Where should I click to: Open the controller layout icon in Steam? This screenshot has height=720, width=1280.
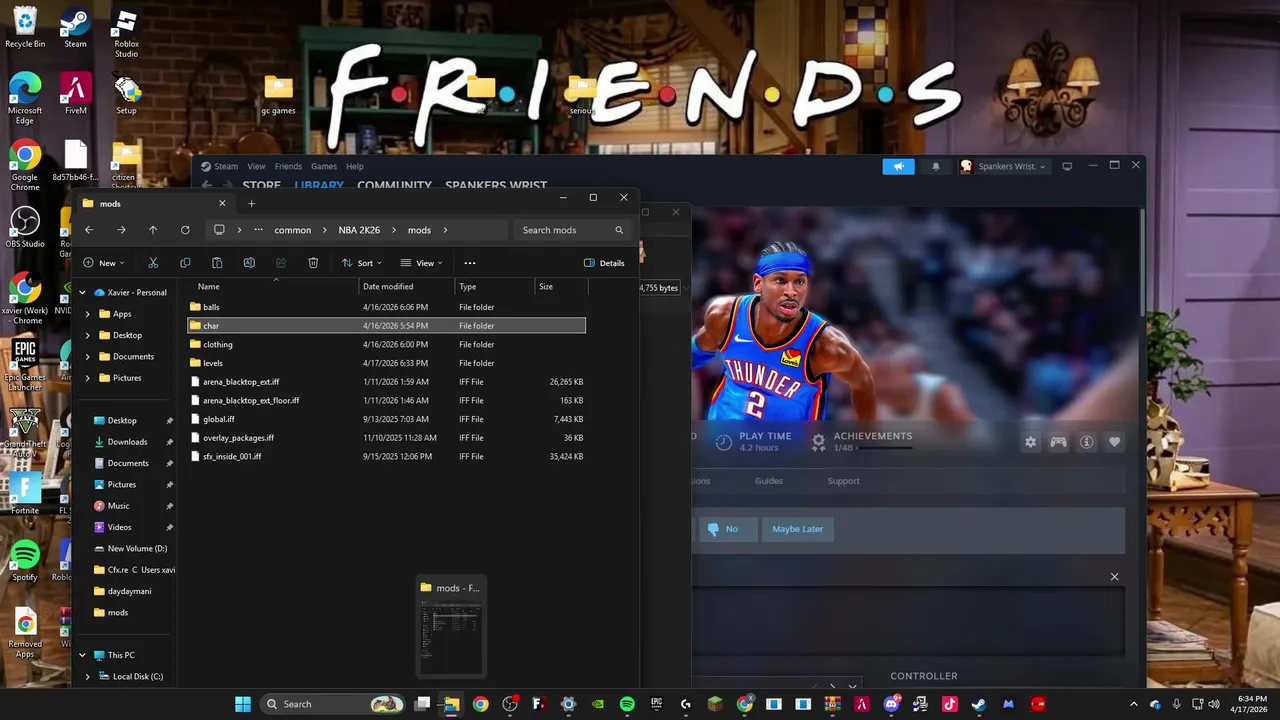[1058, 442]
